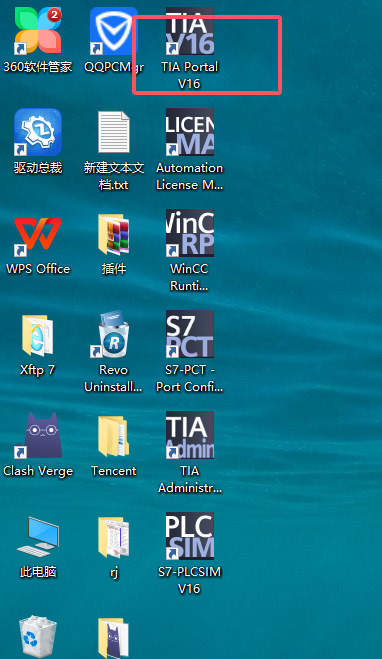Select the 360软件管家 desktop icon
This screenshot has width=382, height=659.
click(x=38, y=31)
